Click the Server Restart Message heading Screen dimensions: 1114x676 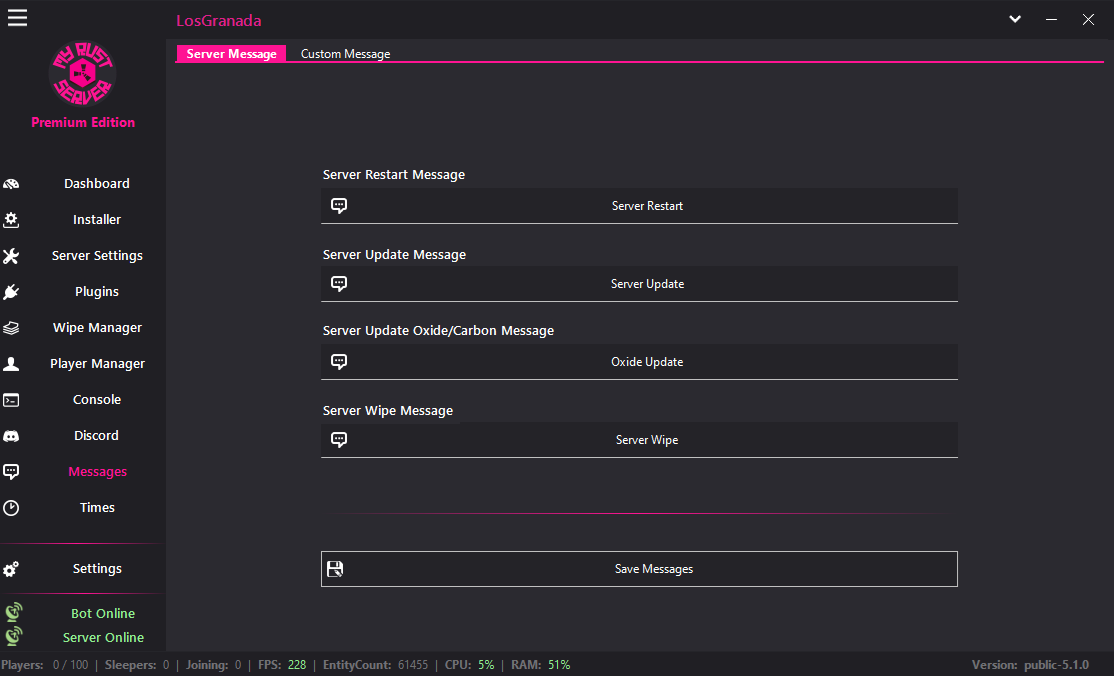tap(394, 174)
